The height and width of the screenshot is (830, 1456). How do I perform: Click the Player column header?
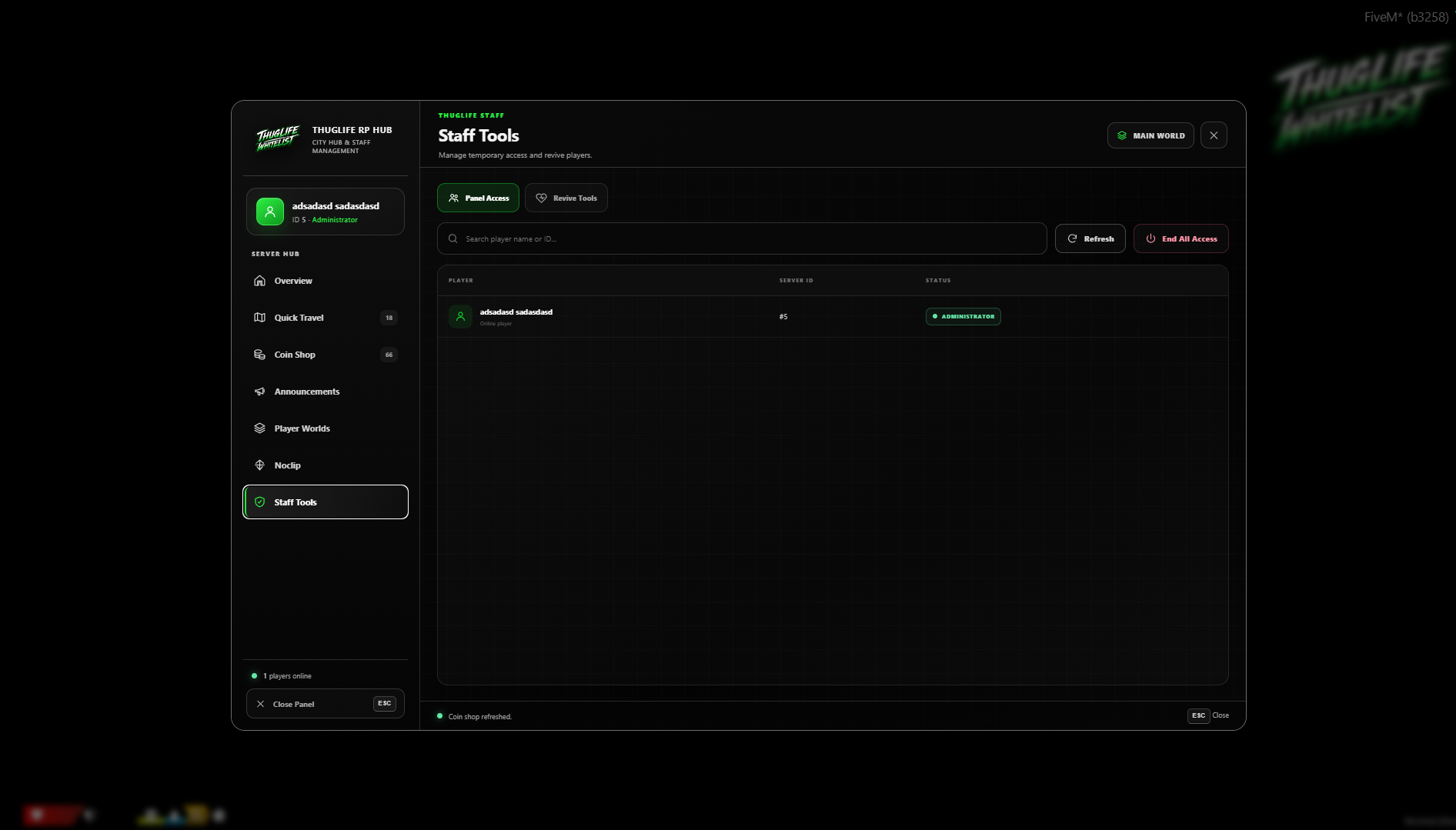pyautogui.click(x=461, y=280)
